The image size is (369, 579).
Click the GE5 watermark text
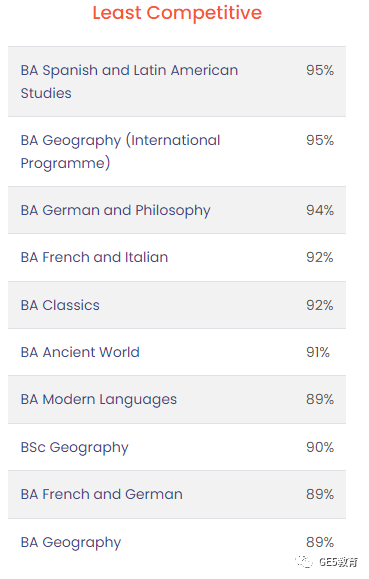point(338,562)
